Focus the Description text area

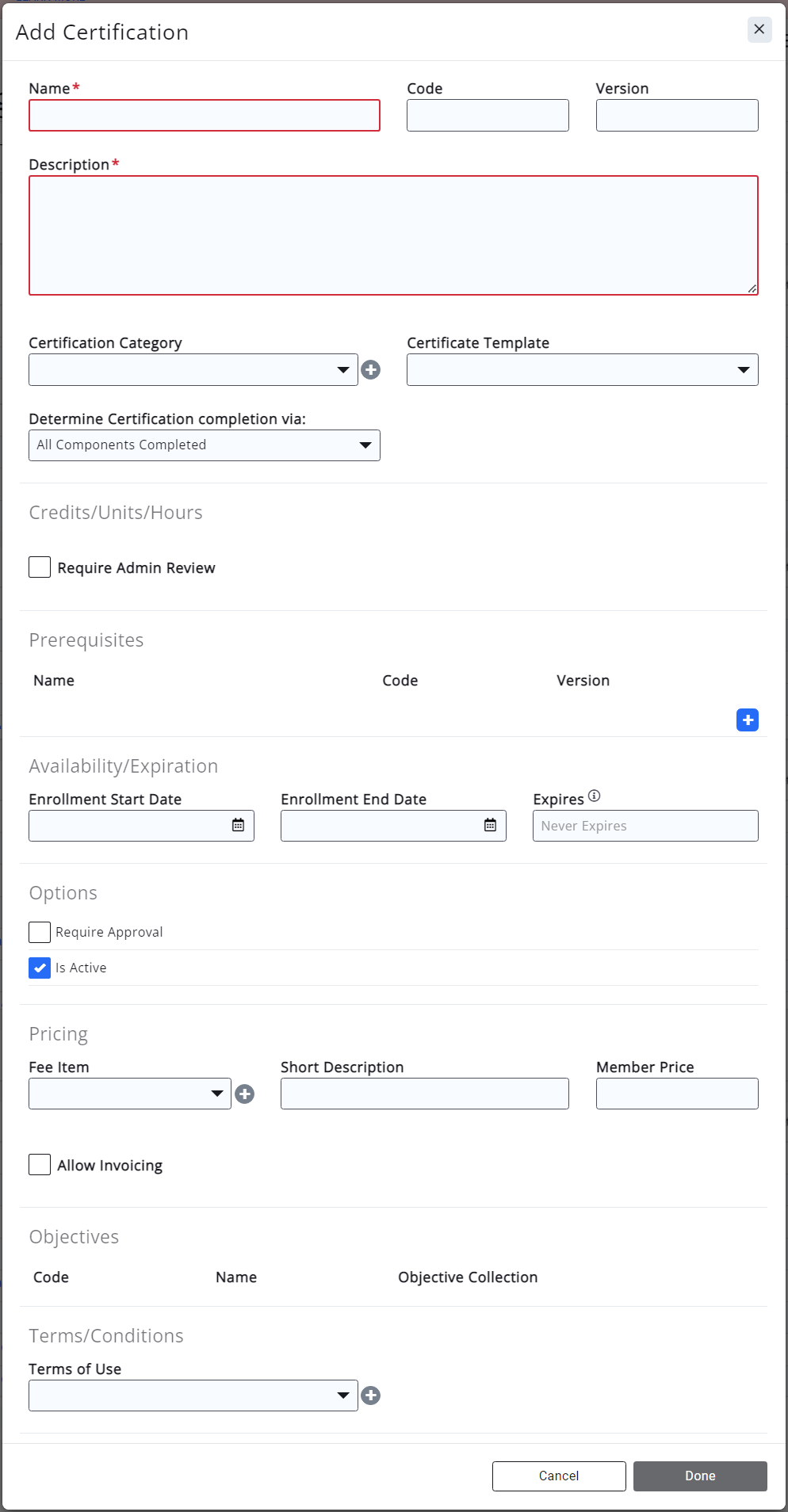(393, 235)
